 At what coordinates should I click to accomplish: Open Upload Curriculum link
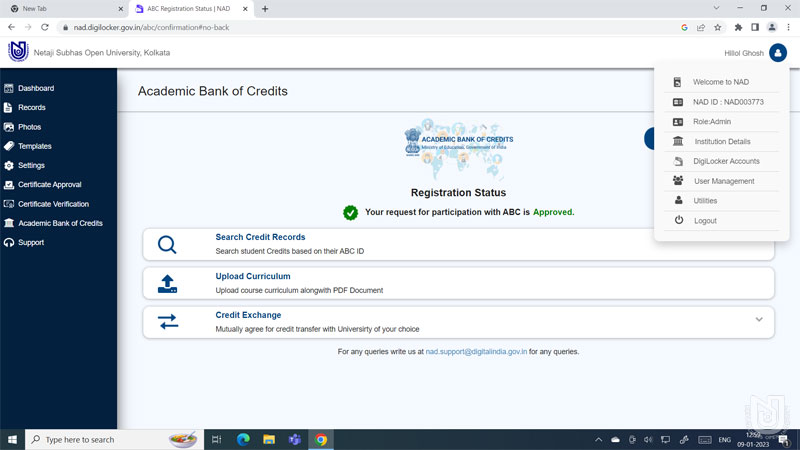pyautogui.click(x=253, y=276)
